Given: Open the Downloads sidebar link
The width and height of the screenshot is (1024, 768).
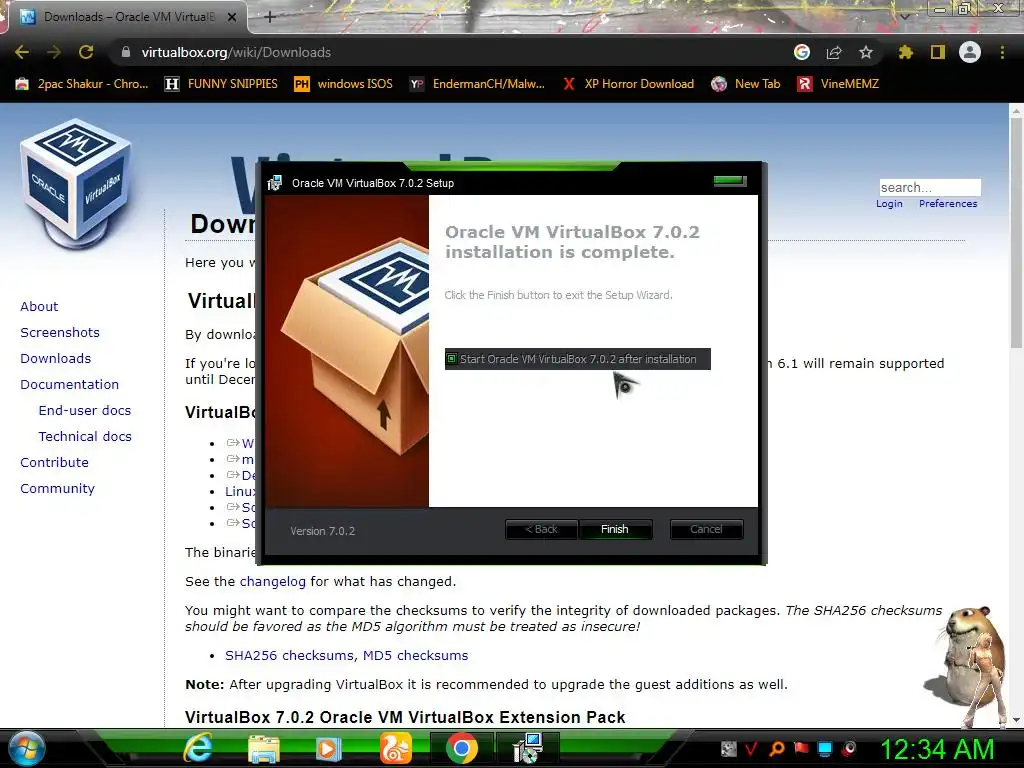Looking at the screenshot, I should tap(56, 359).
